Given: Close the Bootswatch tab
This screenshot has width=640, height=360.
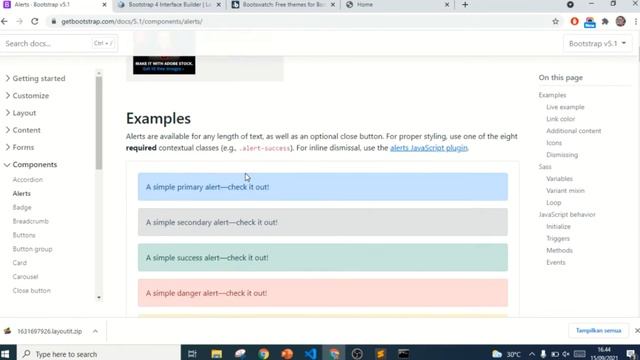Looking at the screenshot, I should [333, 5].
